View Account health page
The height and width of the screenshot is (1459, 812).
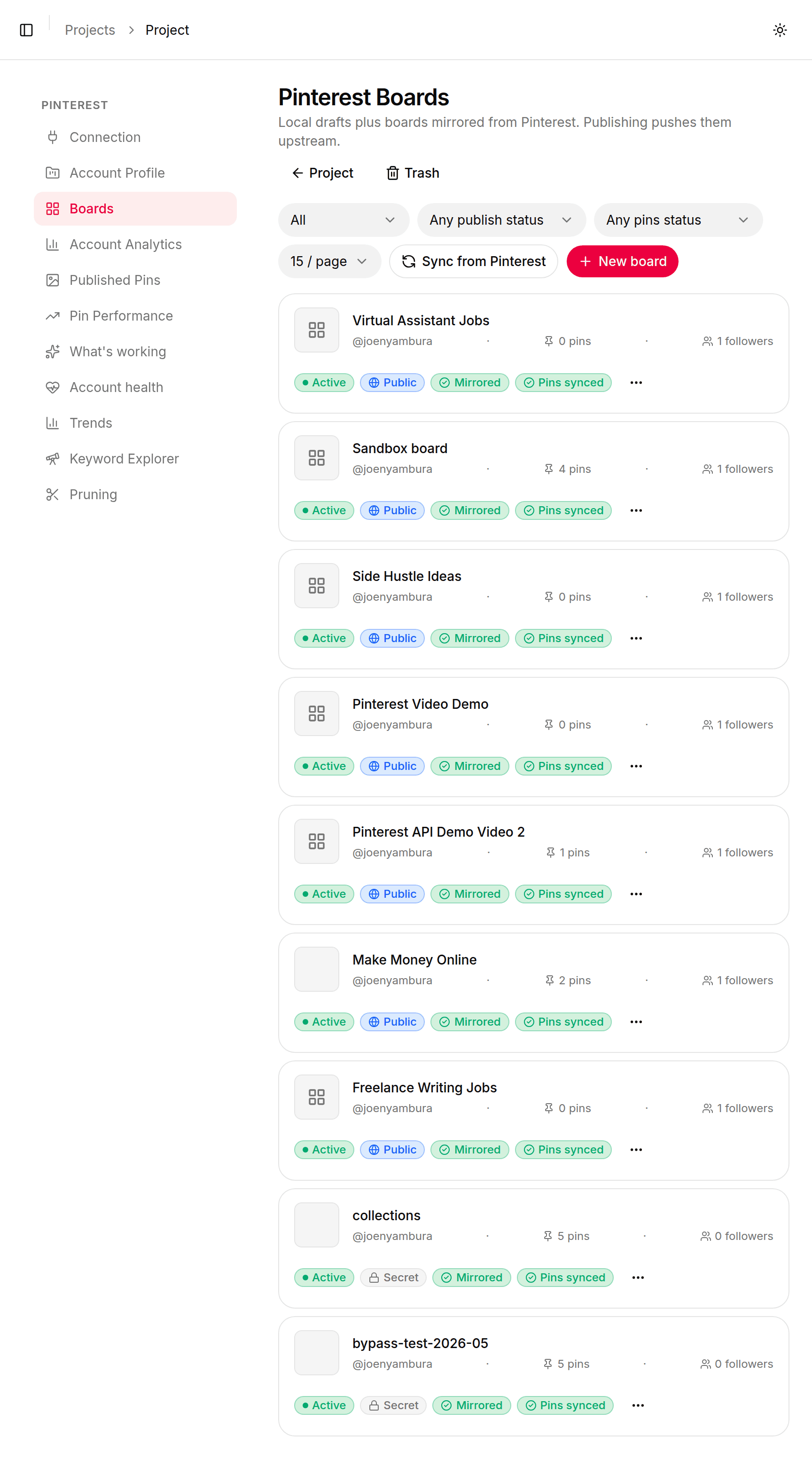[135, 387]
